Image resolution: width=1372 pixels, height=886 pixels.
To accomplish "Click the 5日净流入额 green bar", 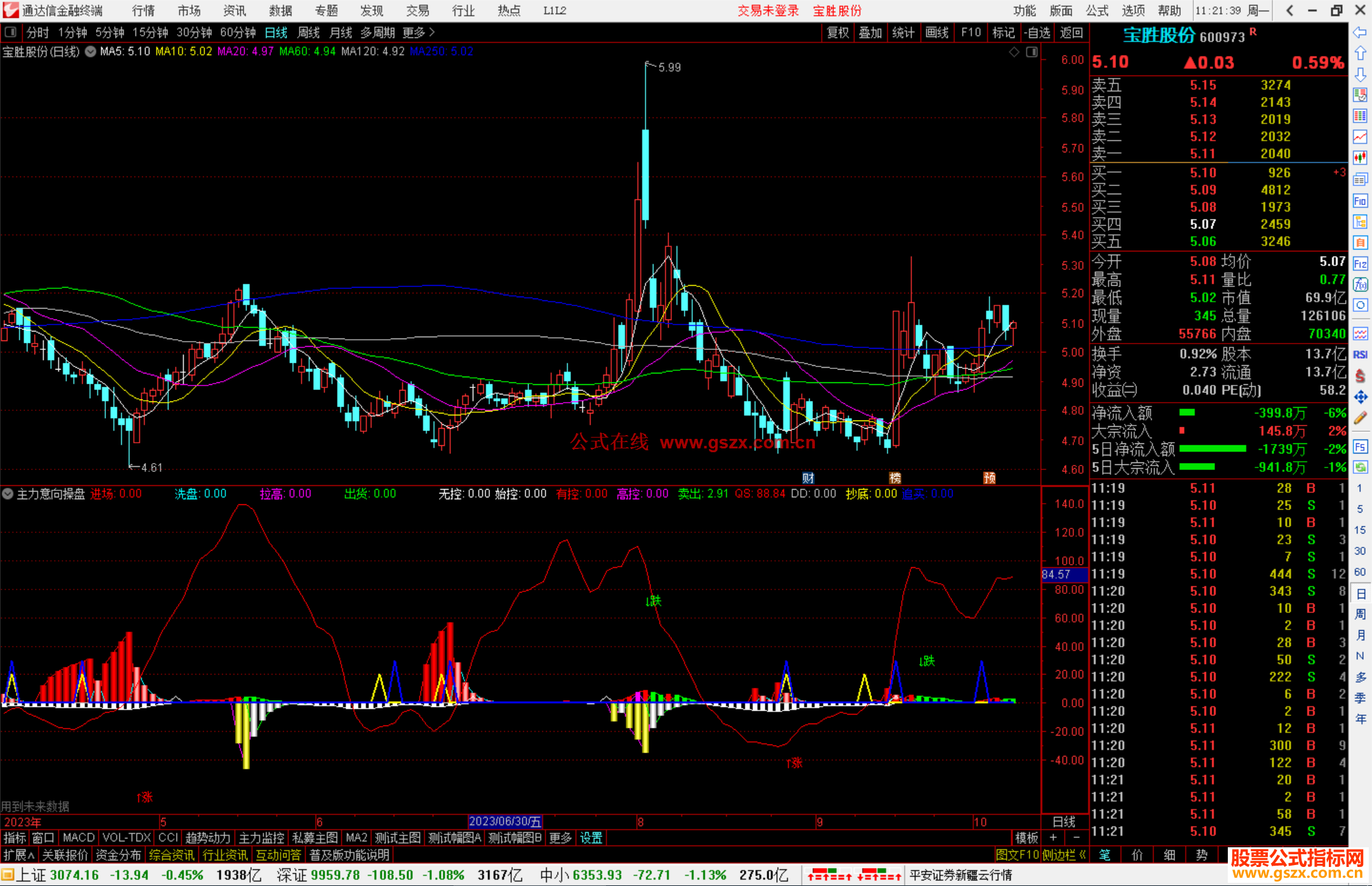I will coord(1212,449).
